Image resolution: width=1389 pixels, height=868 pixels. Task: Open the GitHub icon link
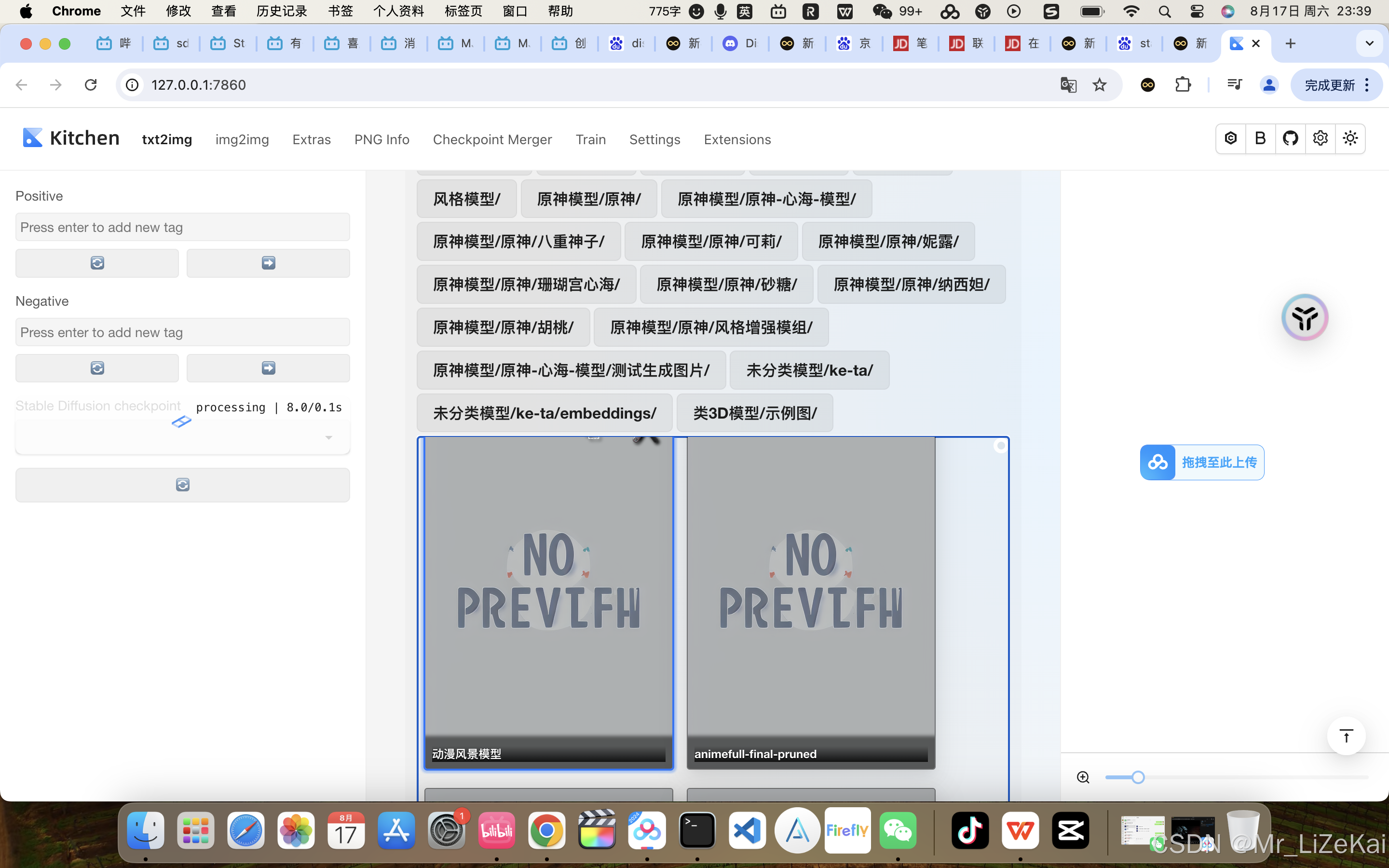point(1290,138)
